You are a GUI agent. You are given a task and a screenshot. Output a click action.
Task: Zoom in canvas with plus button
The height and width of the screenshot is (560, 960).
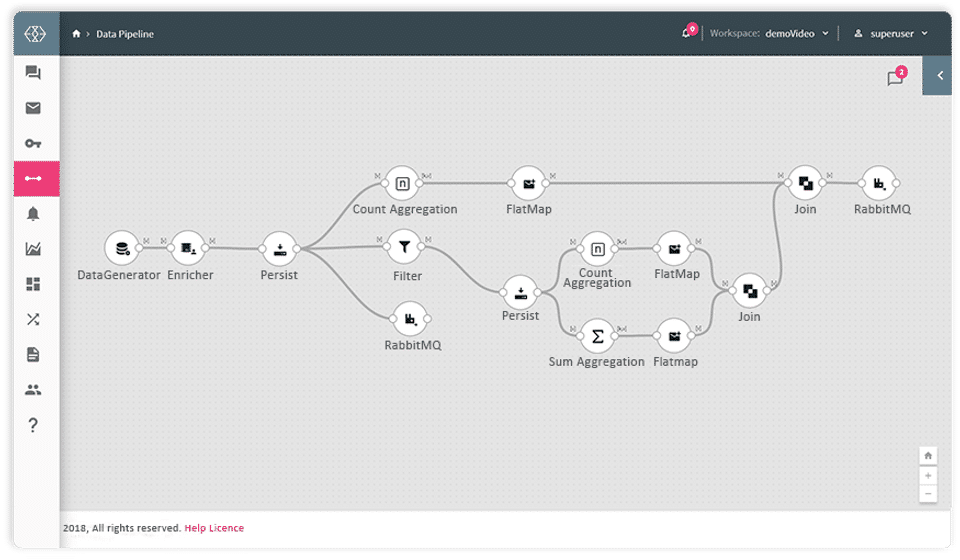coord(928,476)
